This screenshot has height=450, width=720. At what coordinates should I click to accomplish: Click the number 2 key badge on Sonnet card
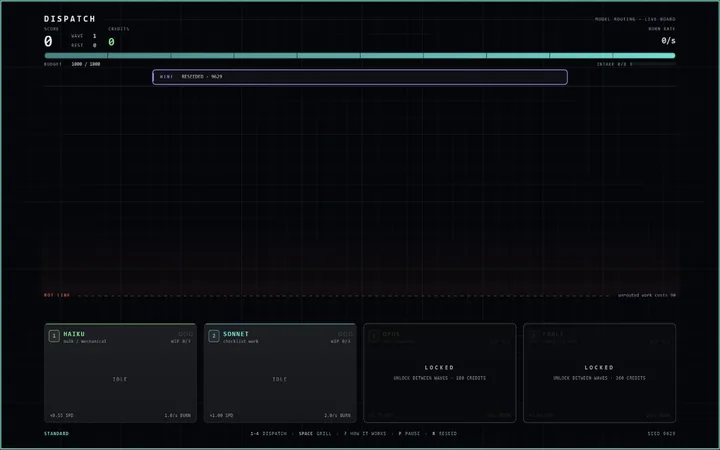point(214,336)
